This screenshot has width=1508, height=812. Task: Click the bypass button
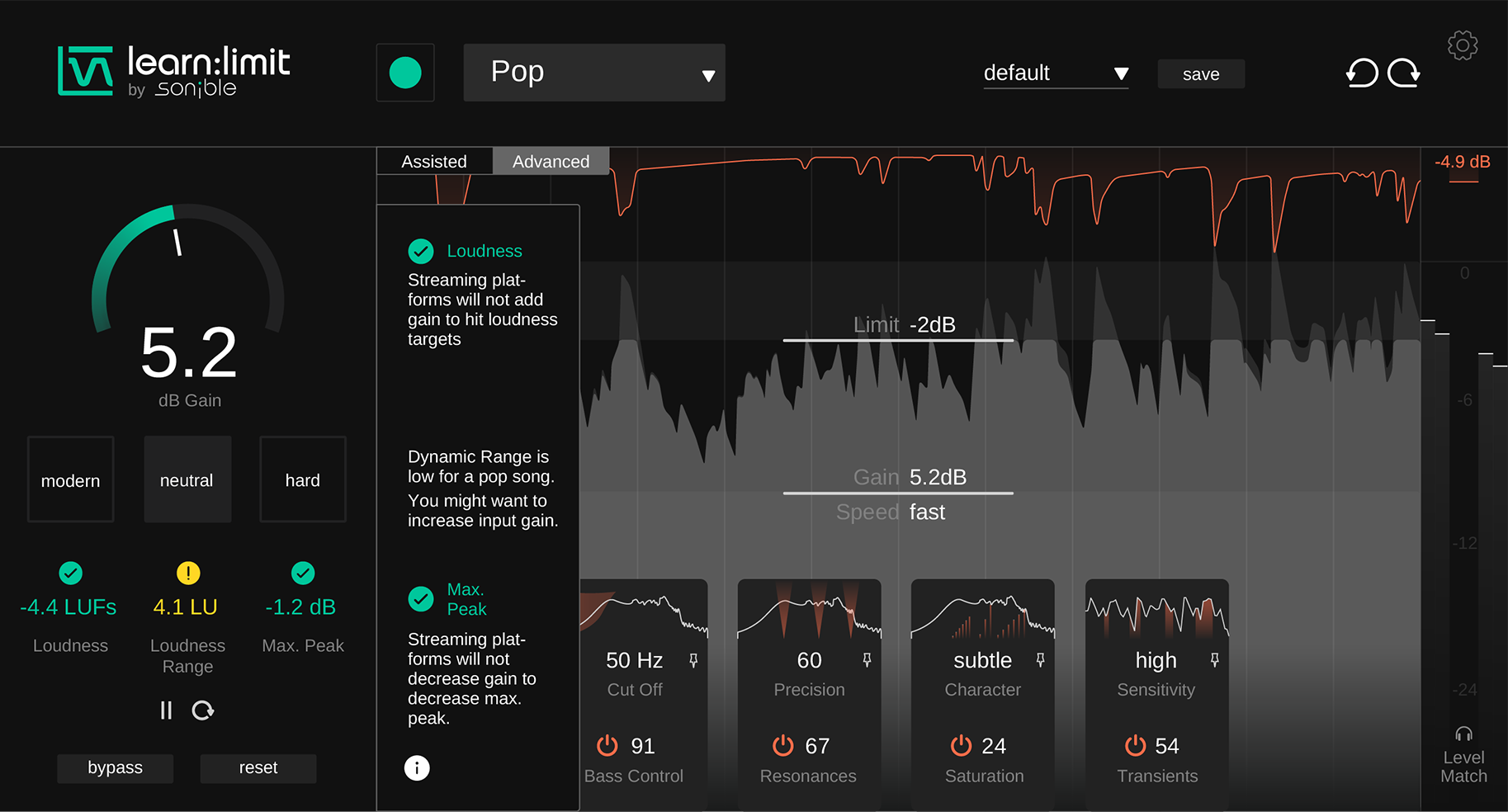(x=116, y=768)
